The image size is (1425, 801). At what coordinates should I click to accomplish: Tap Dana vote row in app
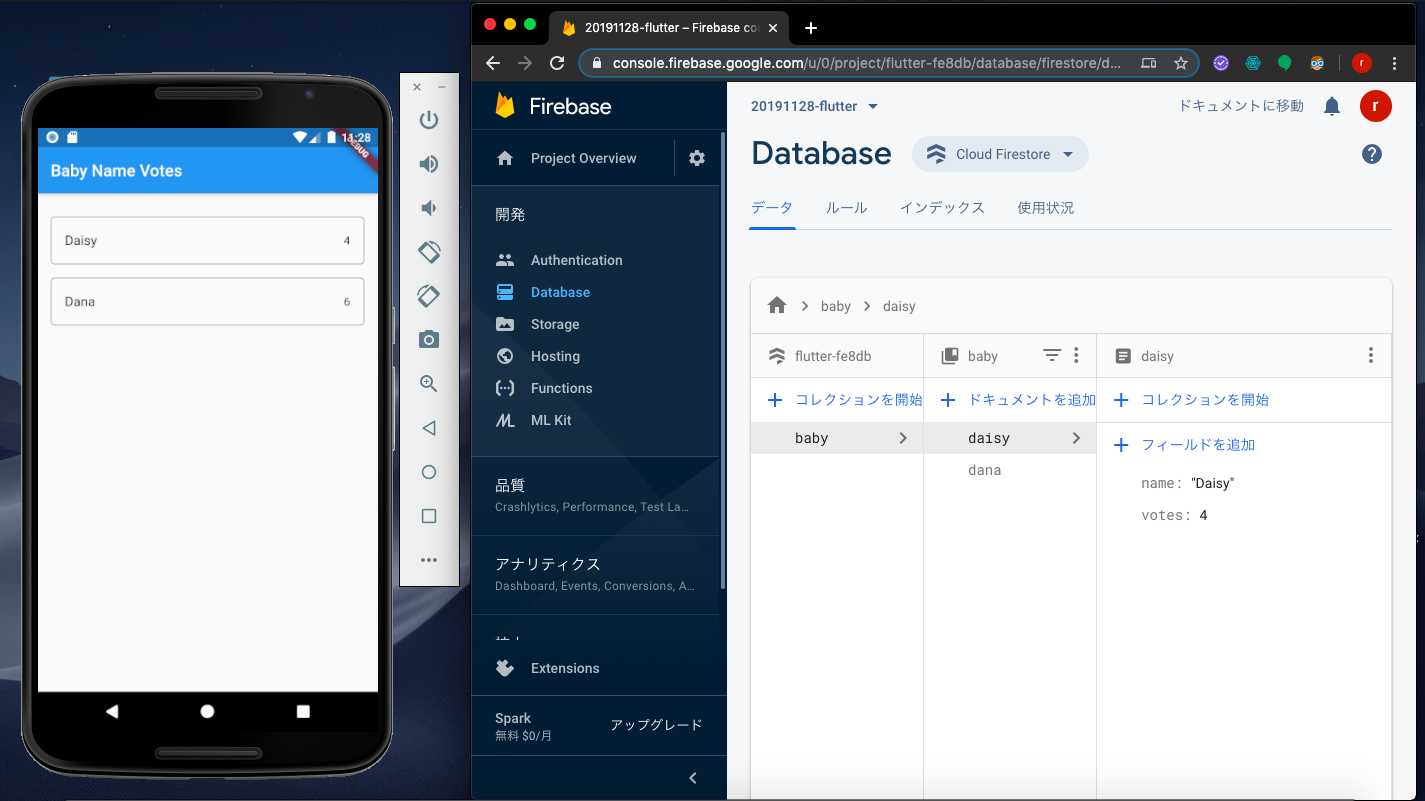(x=207, y=302)
